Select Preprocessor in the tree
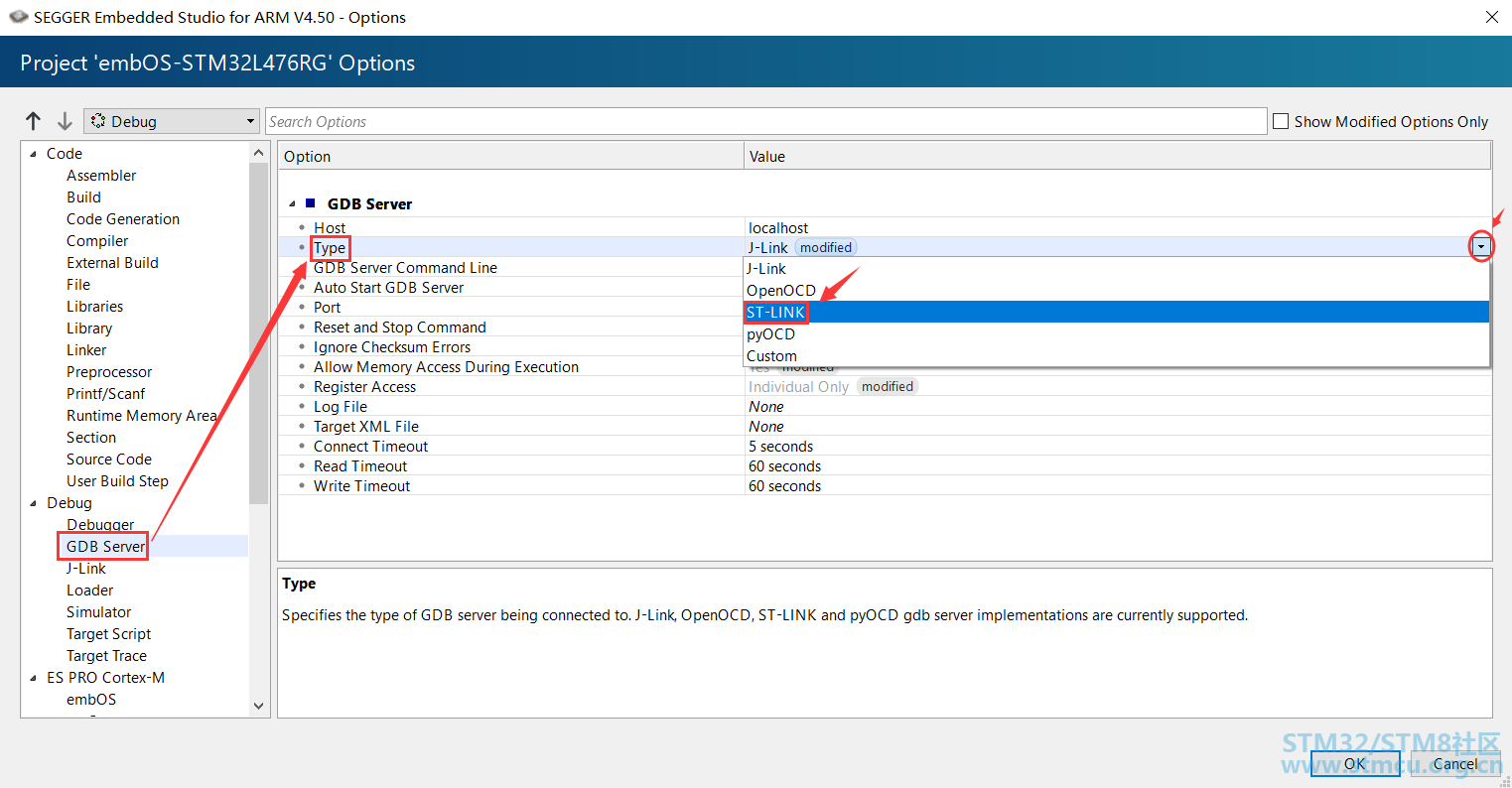 point(109,372)
